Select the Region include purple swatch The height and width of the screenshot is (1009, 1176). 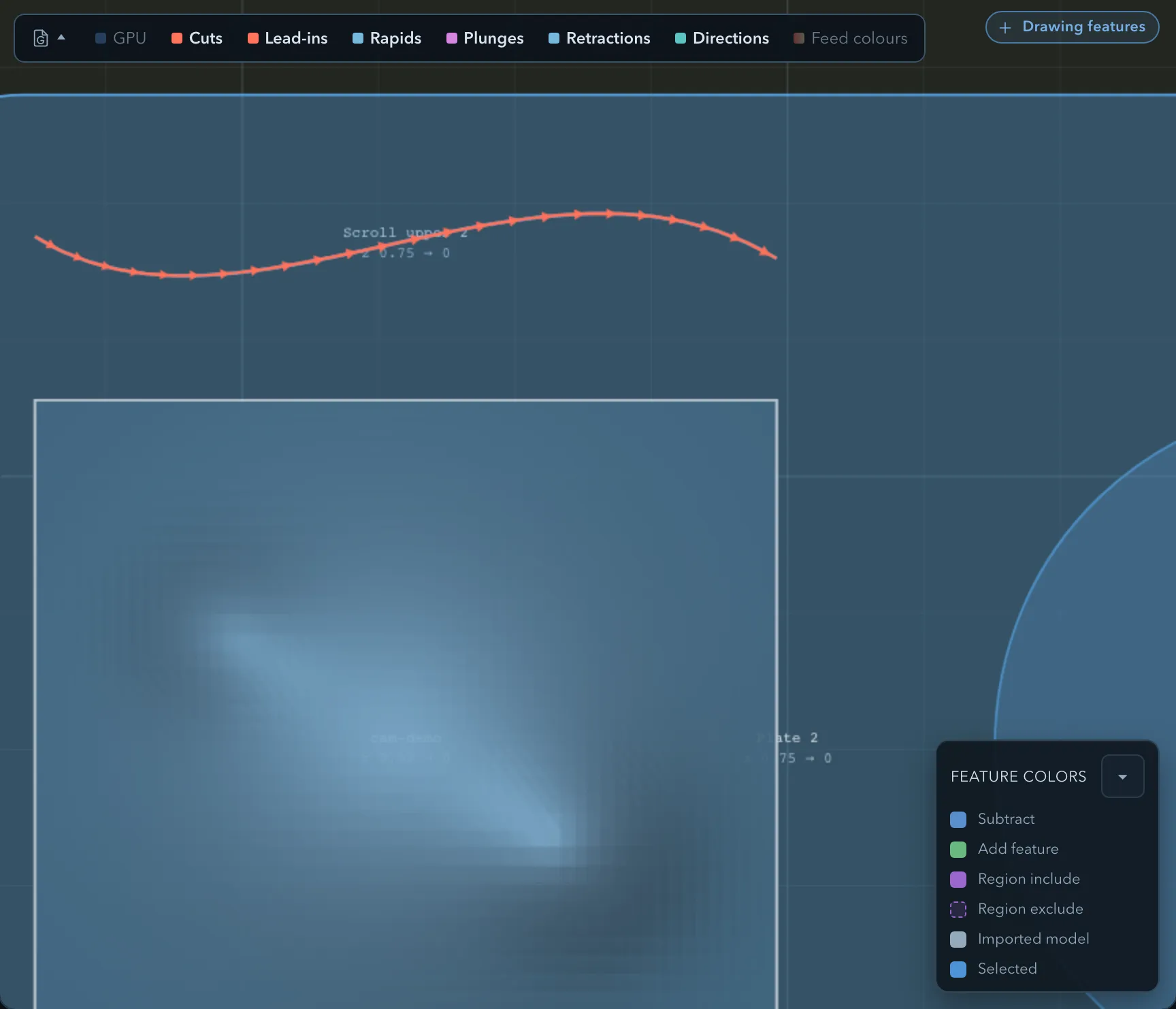tap(958, 880)
